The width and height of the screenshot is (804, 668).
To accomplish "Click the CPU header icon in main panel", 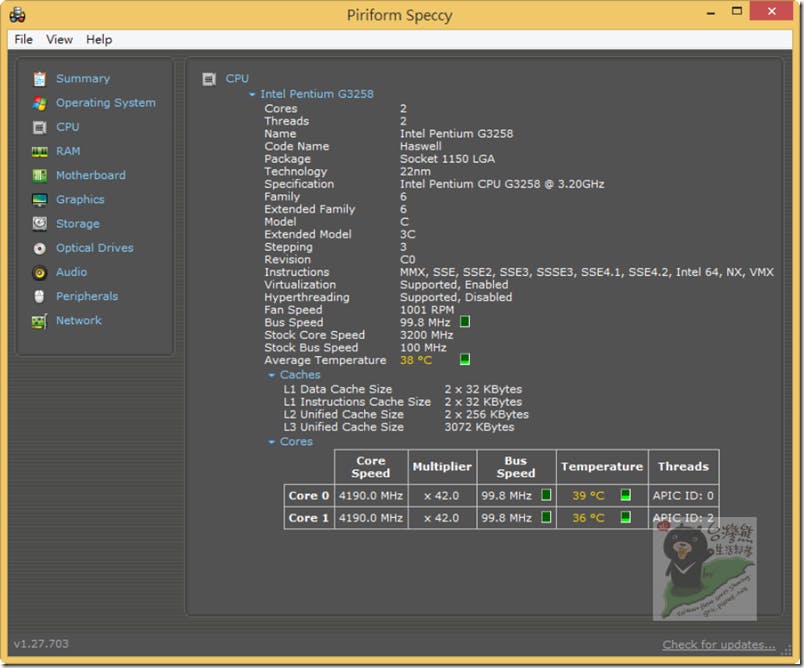I will 209,79.
